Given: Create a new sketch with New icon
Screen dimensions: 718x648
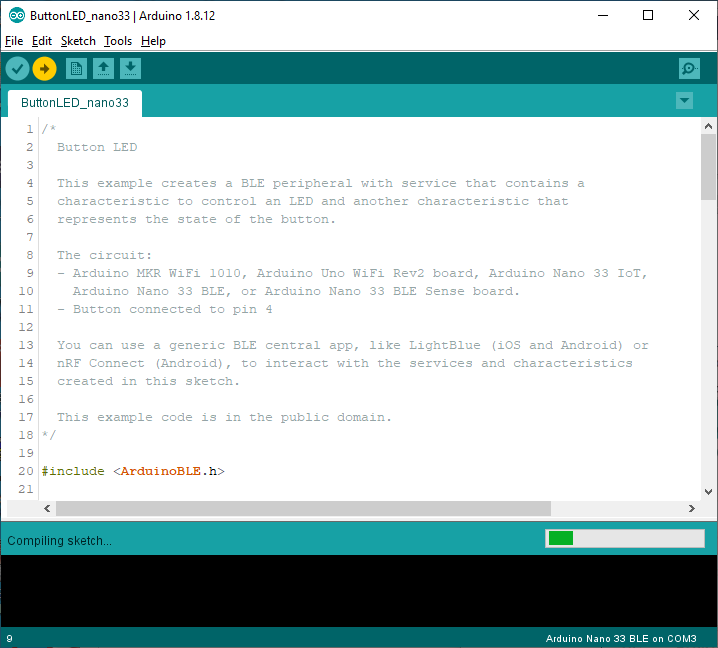Looking at the screenshot, I should pos(76,69).
